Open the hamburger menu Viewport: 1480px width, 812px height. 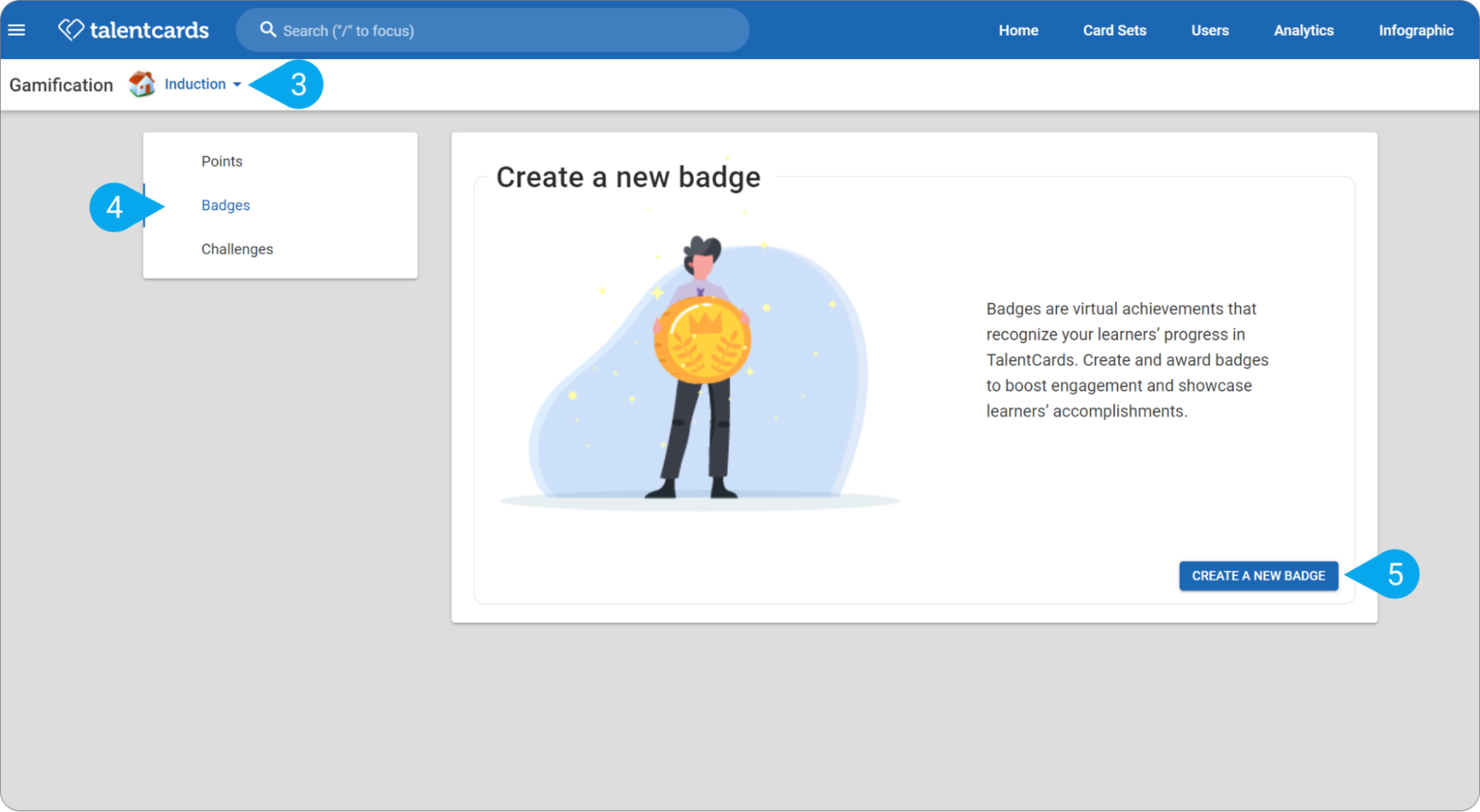(x=16, y=30)
